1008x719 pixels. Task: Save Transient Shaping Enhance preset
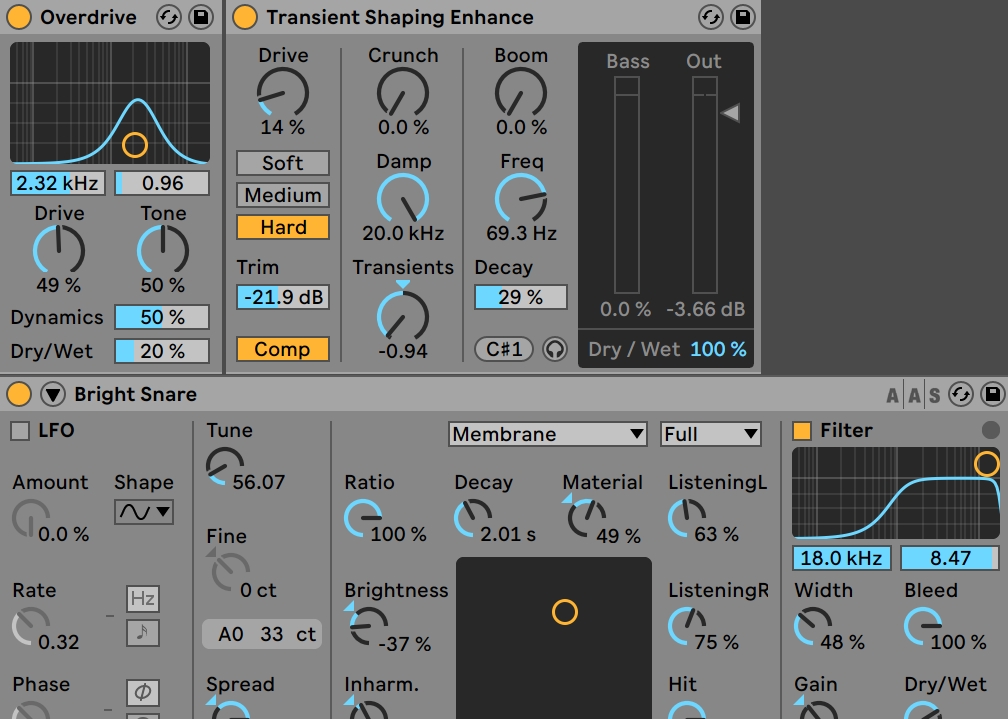coord(742,18)
